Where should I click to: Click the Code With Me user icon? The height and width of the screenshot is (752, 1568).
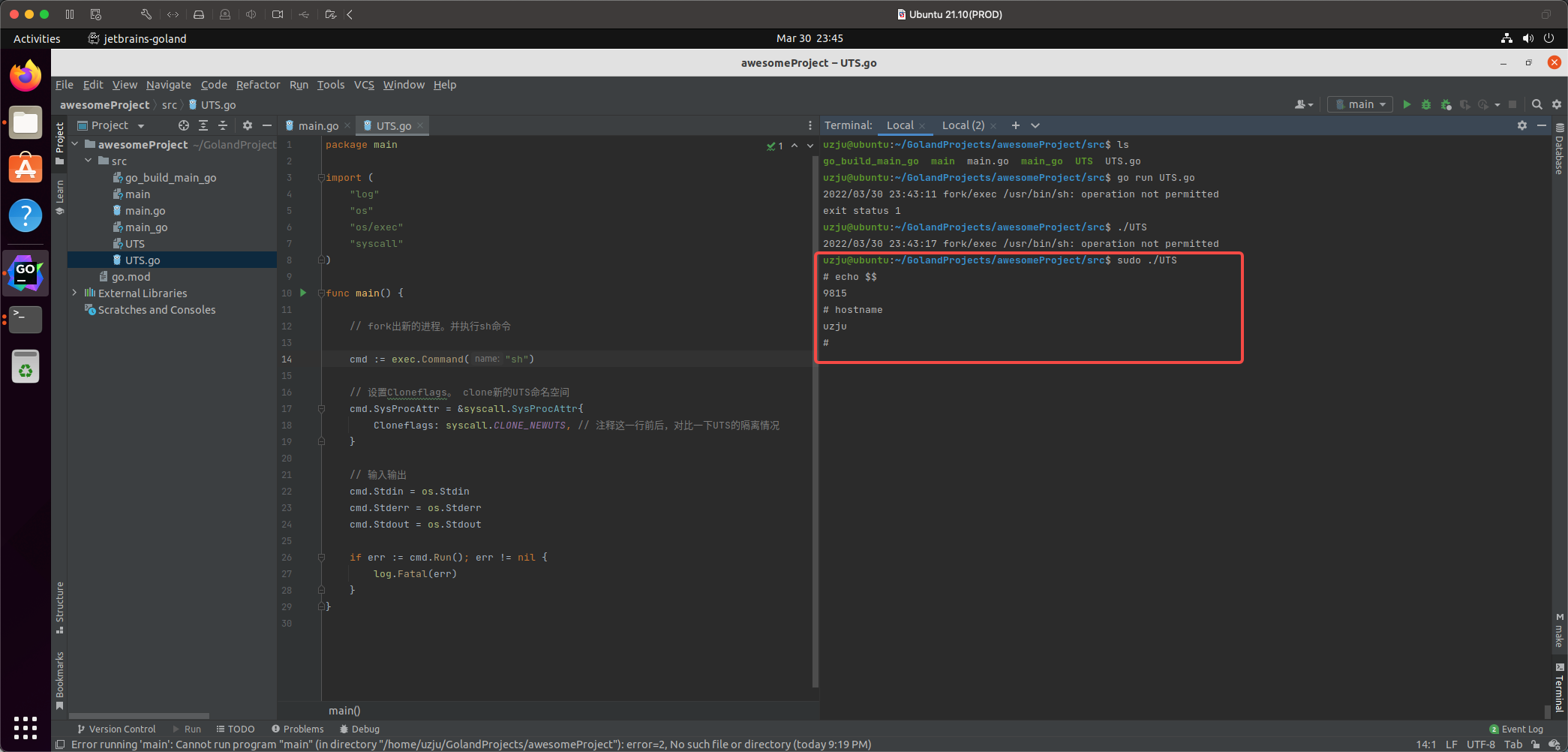(1304, 104)
